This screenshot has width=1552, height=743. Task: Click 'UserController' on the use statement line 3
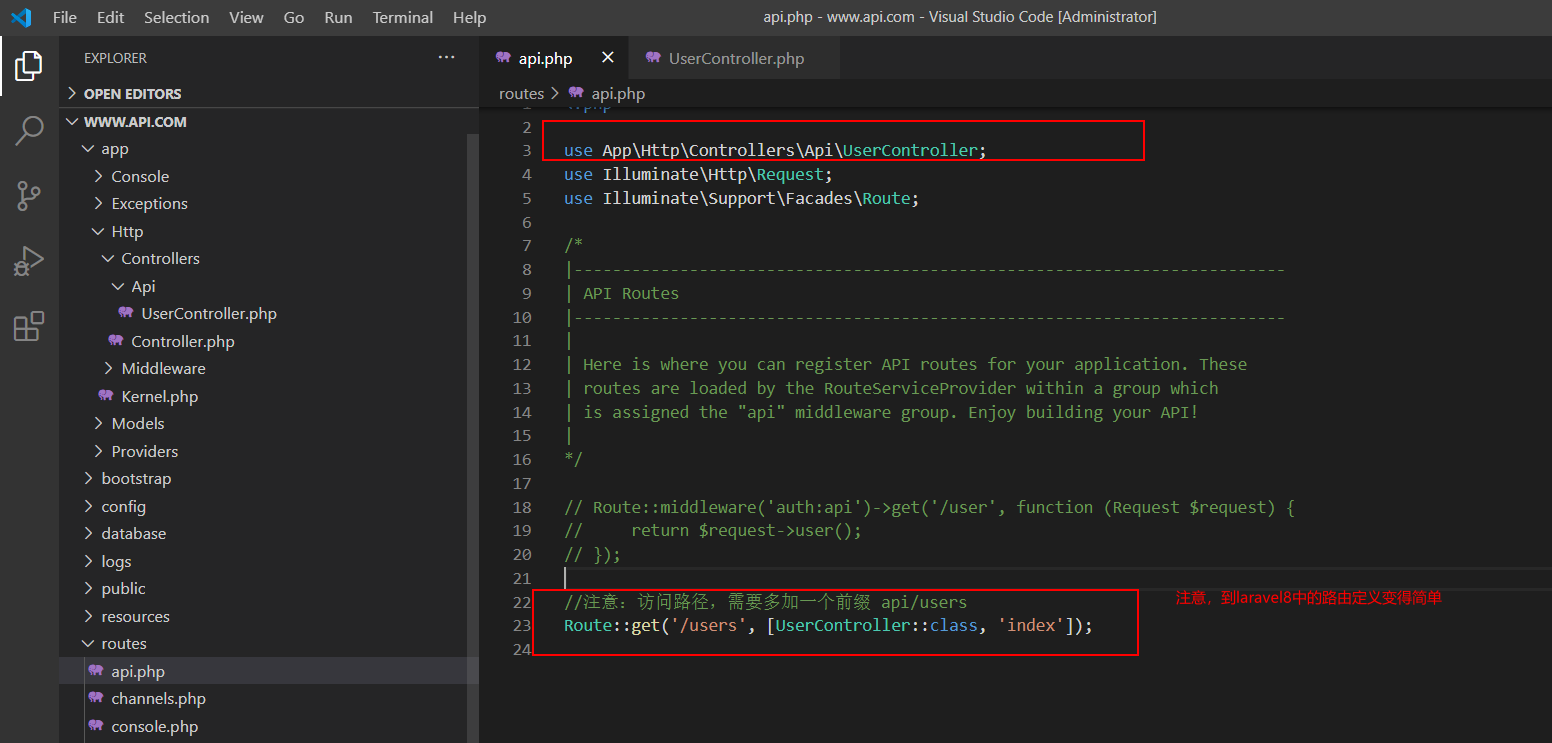click(910, 150)
